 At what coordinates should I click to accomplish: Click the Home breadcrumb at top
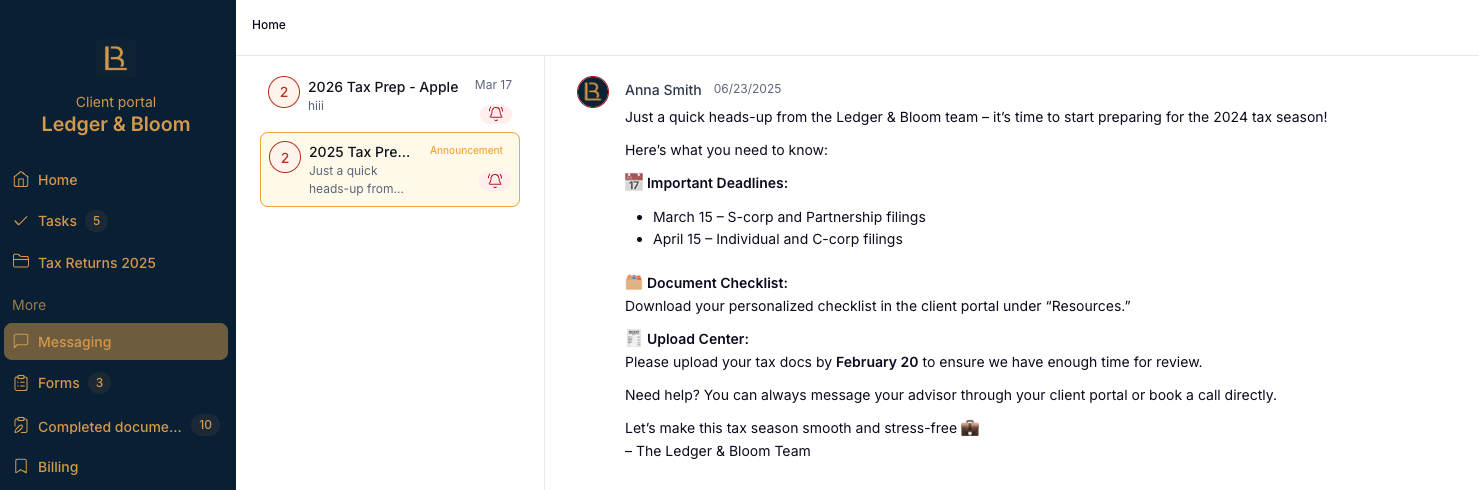coord(269,25)
